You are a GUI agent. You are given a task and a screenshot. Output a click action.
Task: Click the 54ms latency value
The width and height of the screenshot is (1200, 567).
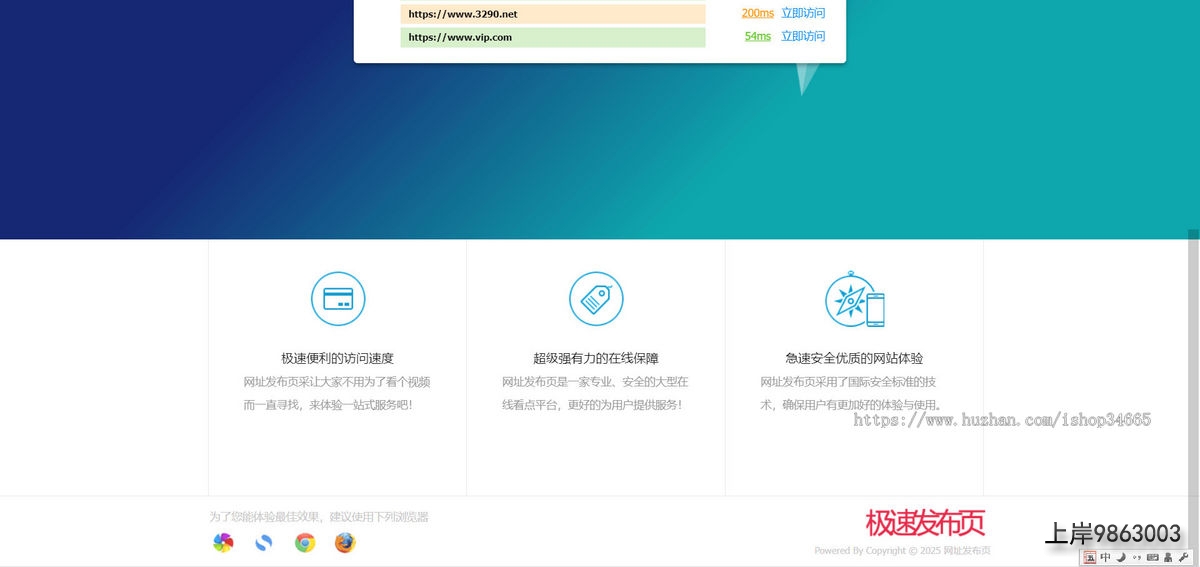pos(757,37)
